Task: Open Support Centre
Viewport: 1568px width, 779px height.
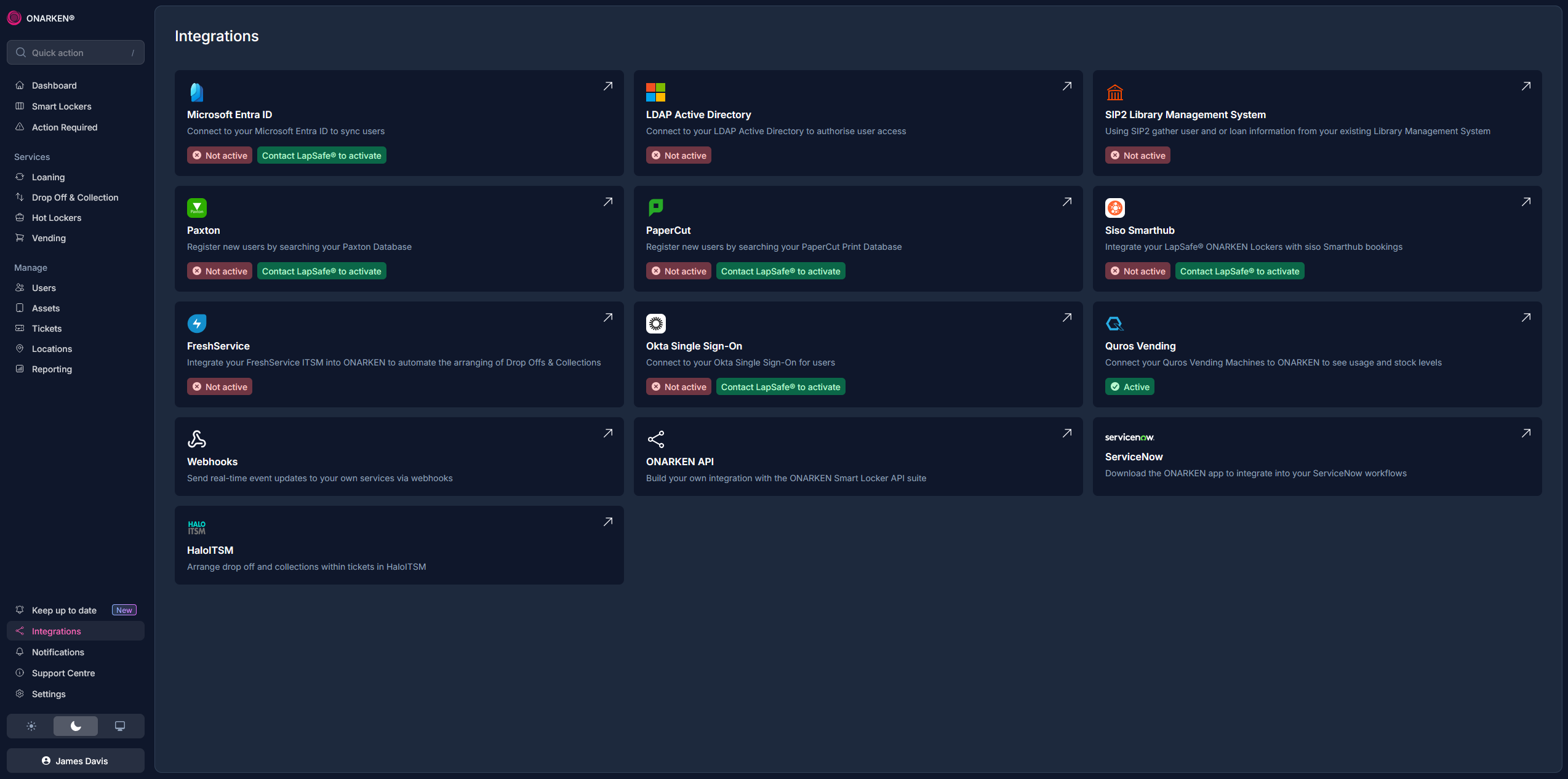Action: (76, 673)
